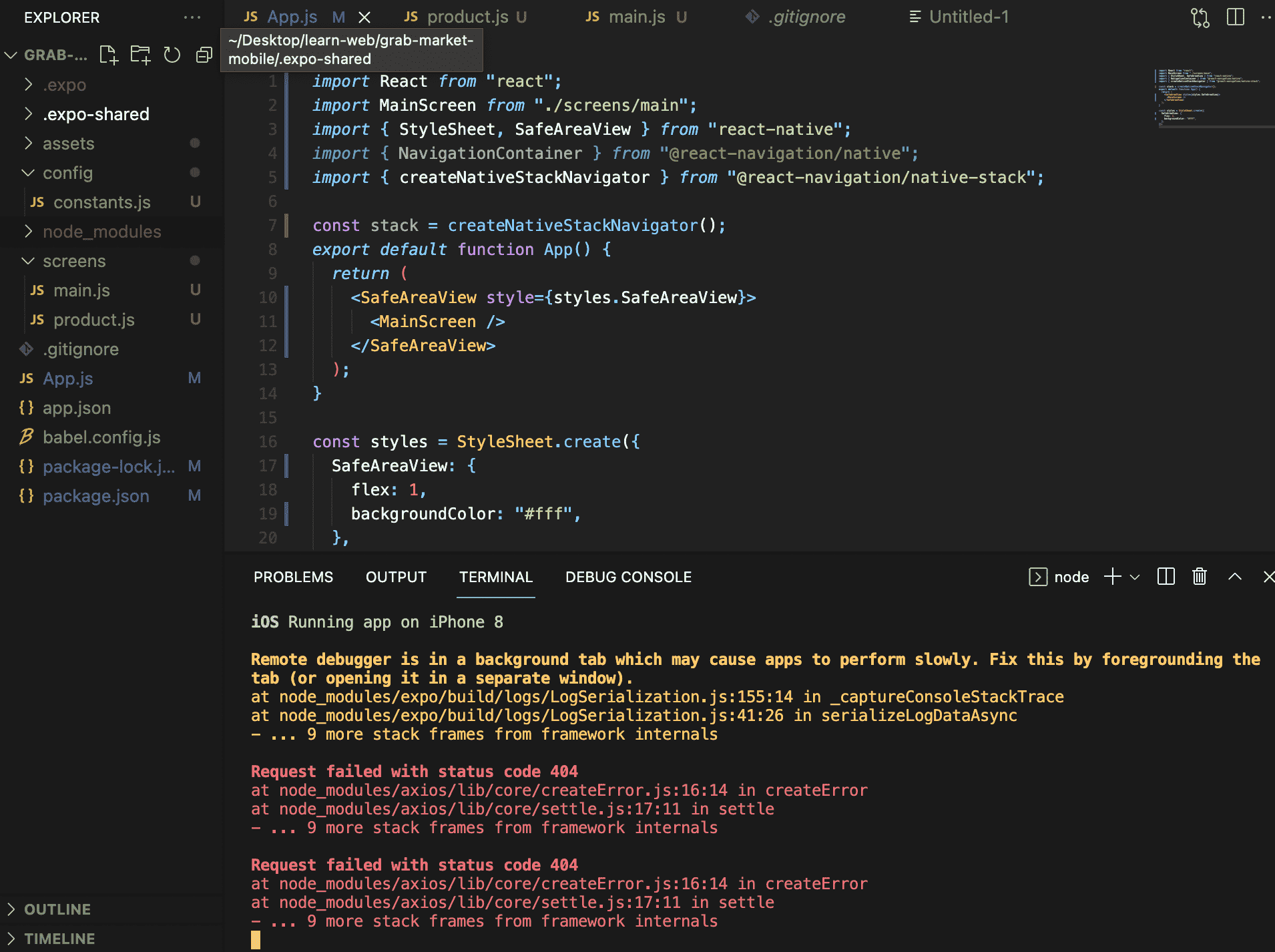Select the TERMINAL panel tab
Image resolution: width=1275 pixels, height=952 pixels.
[496, 577]
